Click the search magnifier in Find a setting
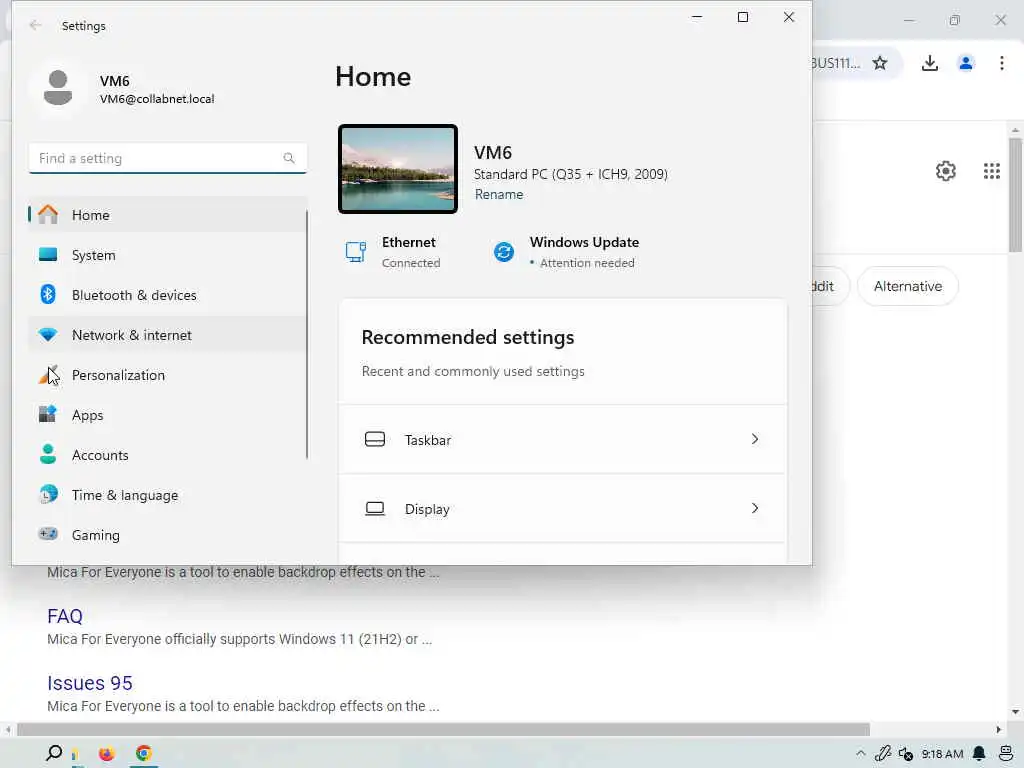This screenshot has width=1024, height=768. click(x=289, y=158)
